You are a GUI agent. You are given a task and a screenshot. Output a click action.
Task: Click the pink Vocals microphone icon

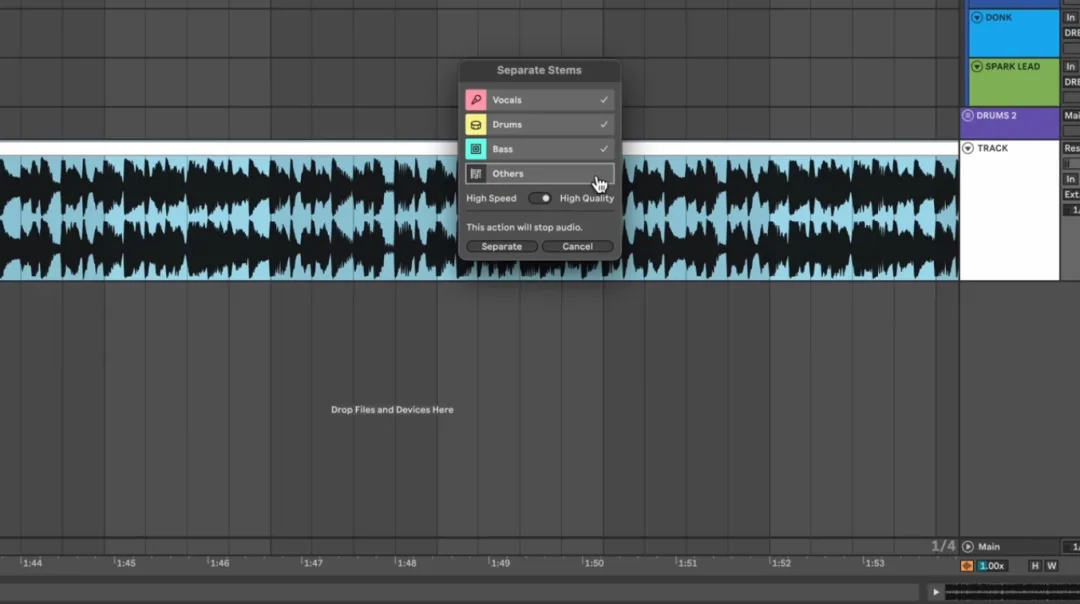(x=476, y=100)
